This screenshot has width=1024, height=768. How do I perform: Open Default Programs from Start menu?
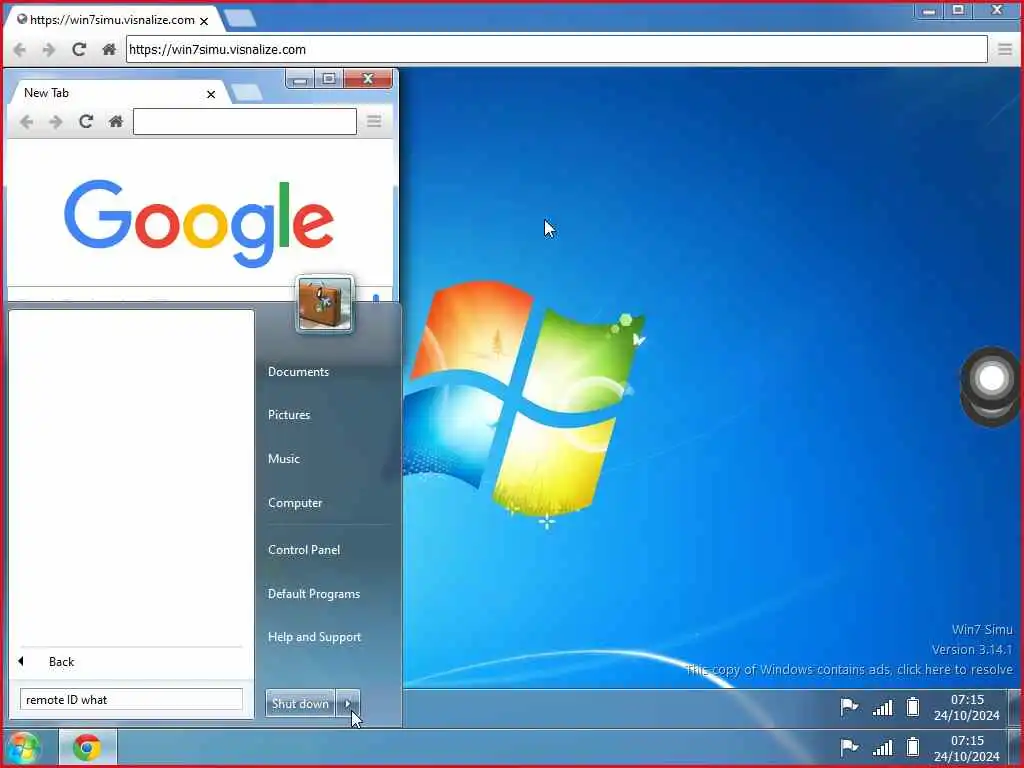(x=314, y=594)
